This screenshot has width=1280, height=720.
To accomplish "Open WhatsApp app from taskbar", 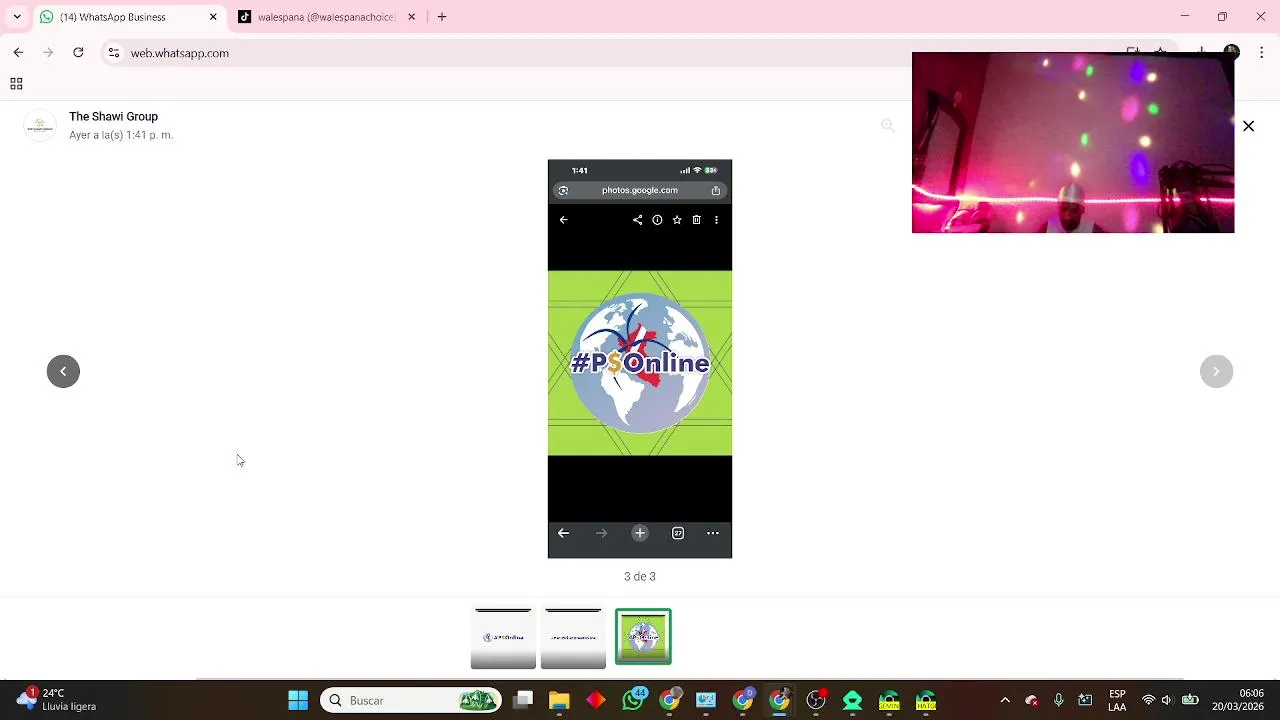I will point(633,700).
